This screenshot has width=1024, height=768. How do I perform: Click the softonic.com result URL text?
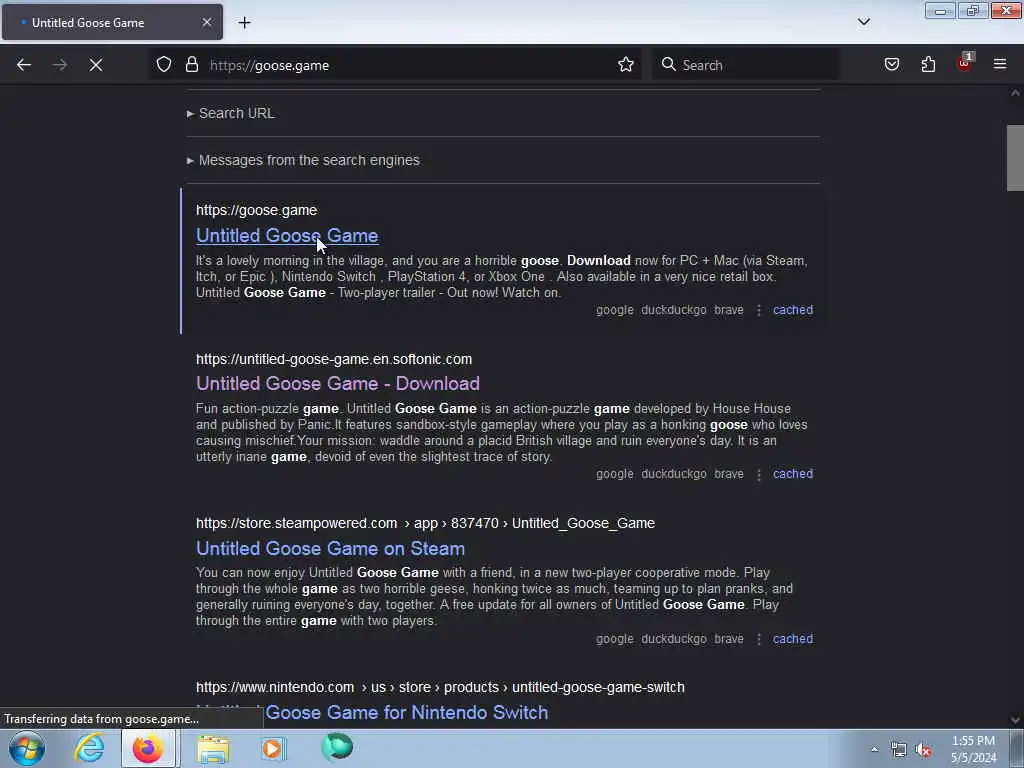click(334, 359)
